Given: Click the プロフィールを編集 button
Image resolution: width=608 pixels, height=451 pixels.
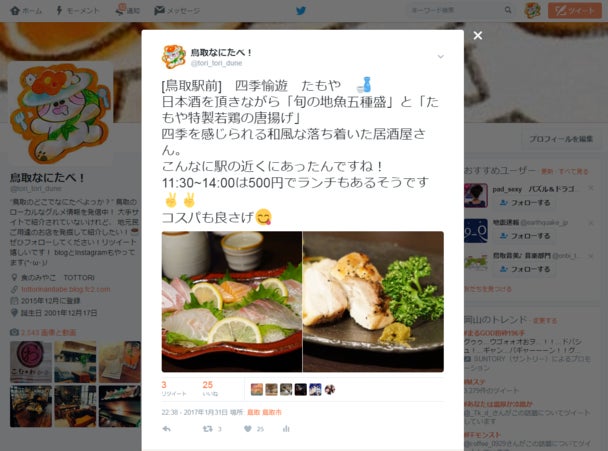Looking at the screenshot, I should [x=561, y=139].
